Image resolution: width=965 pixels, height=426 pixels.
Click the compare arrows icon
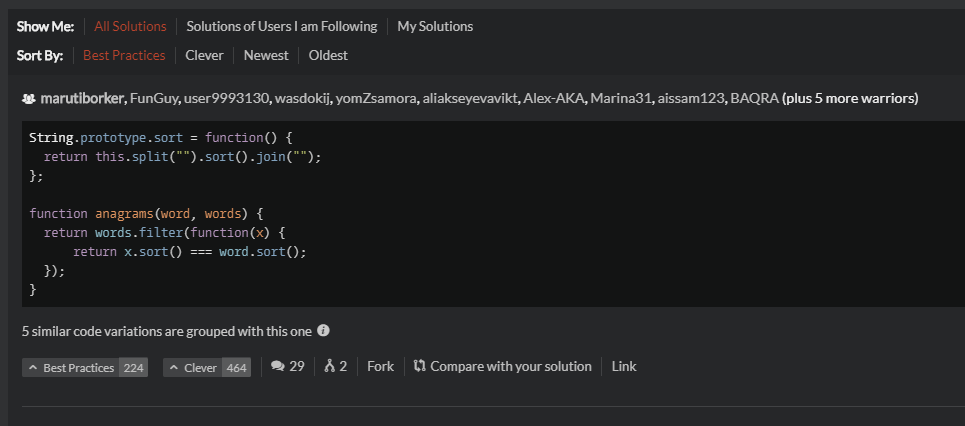[x=420, y=366]
